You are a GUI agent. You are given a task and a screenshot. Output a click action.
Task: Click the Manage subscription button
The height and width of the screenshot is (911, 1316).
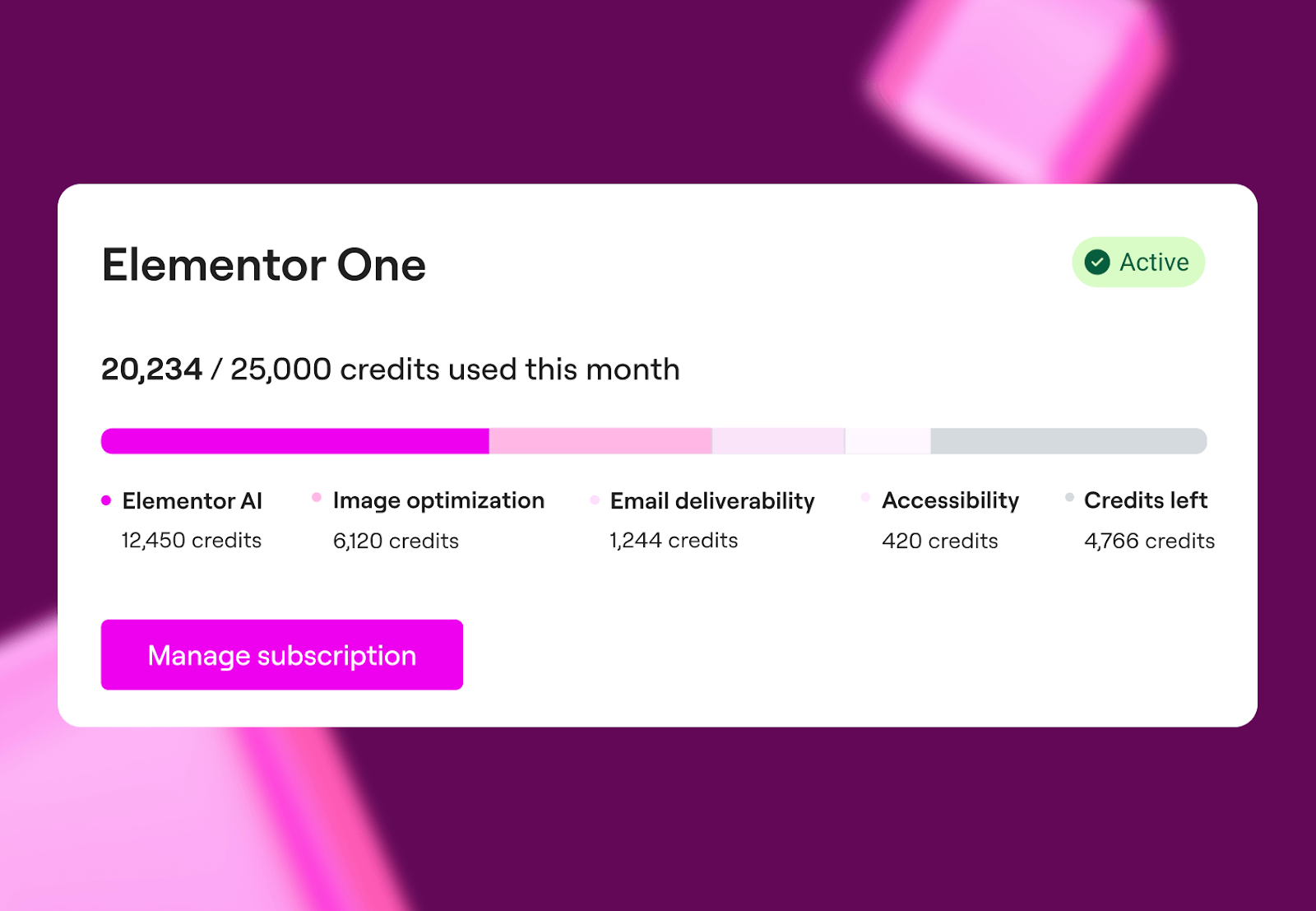281,654
